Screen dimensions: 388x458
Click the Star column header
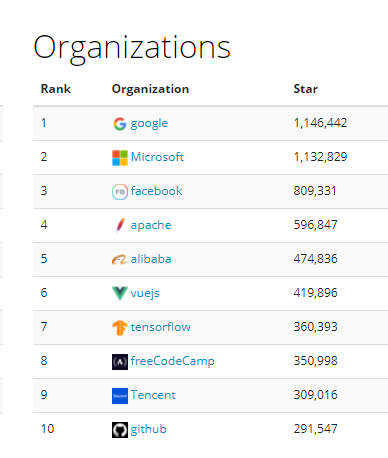pyautogui.click(x=306, y=89)
